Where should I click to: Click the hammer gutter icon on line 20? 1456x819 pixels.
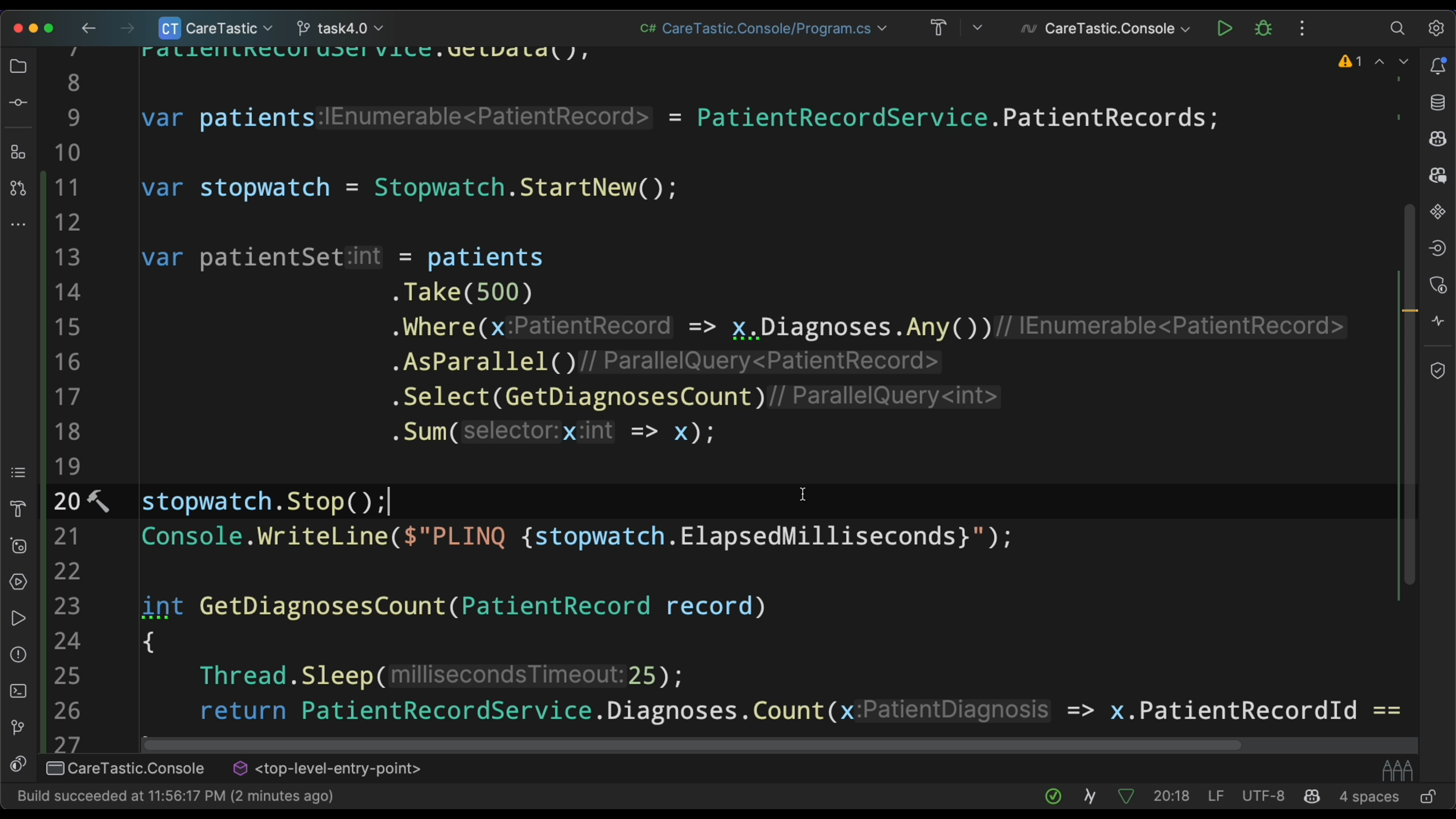click(98, 501)
